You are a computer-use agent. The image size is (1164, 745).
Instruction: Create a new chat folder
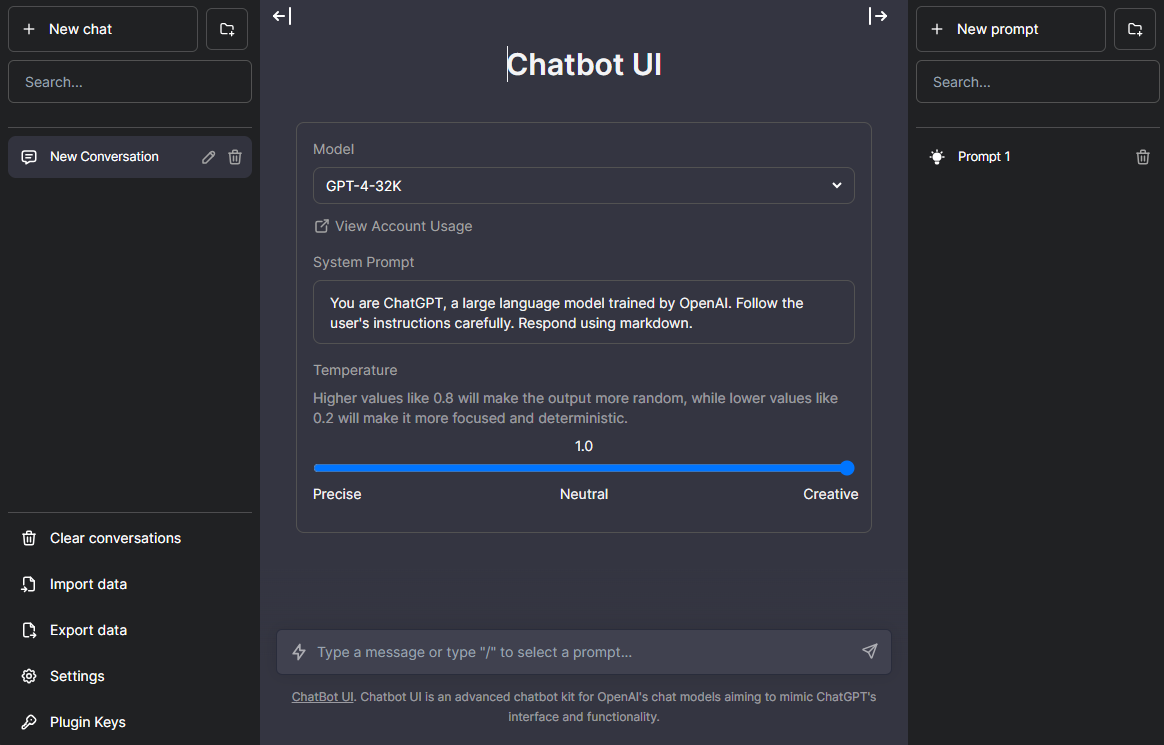[227, 29]
